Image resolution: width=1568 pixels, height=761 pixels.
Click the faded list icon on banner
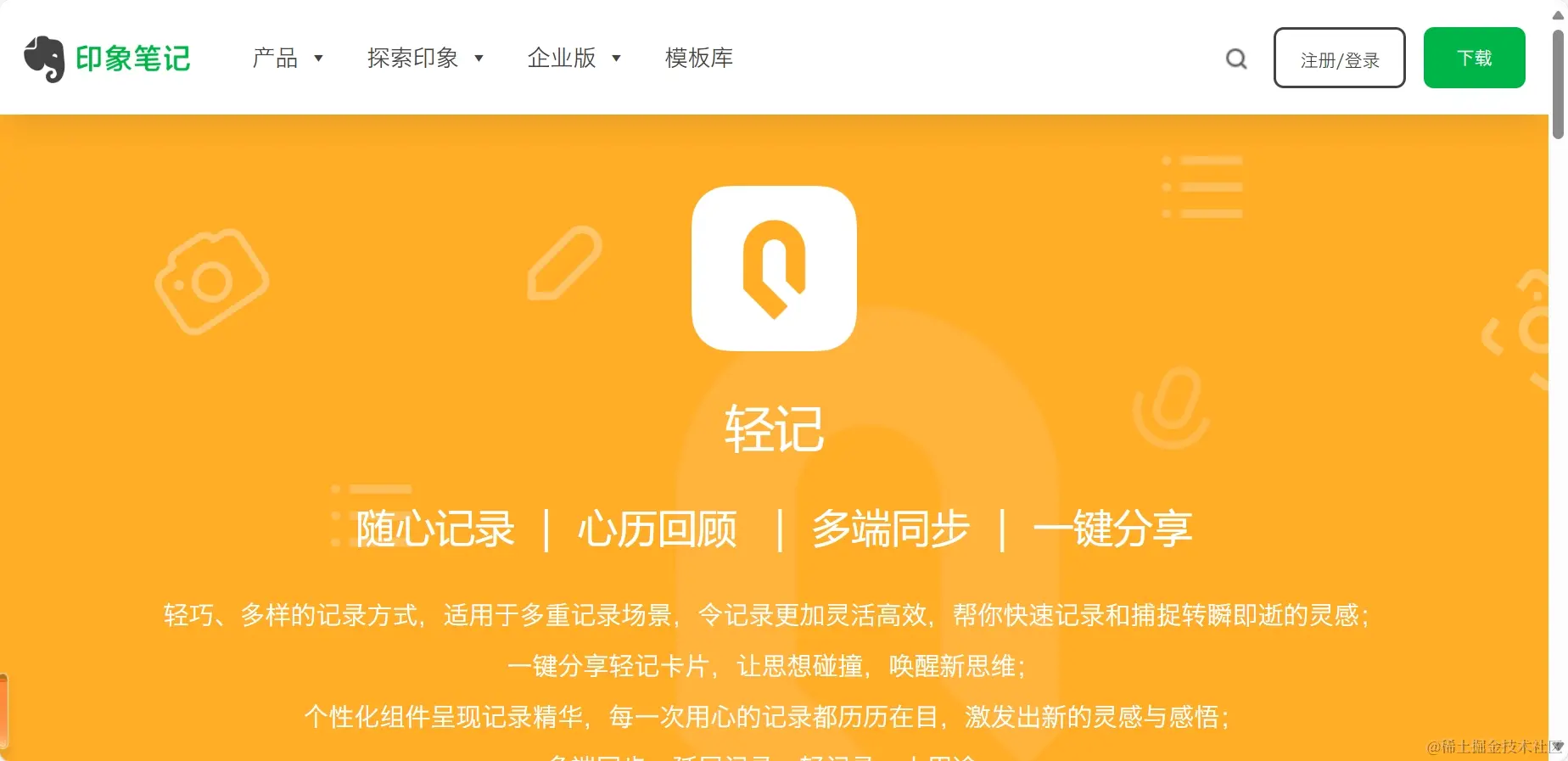[x=1202, y=187]
